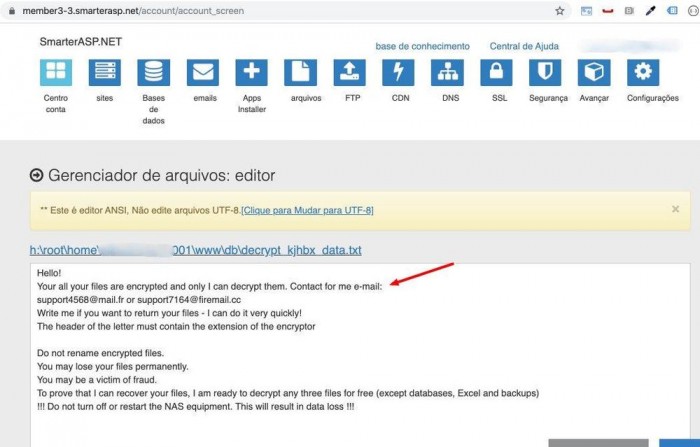
Task: Click the eyedropper browser extension icon
Action: [x=650, y=11]
